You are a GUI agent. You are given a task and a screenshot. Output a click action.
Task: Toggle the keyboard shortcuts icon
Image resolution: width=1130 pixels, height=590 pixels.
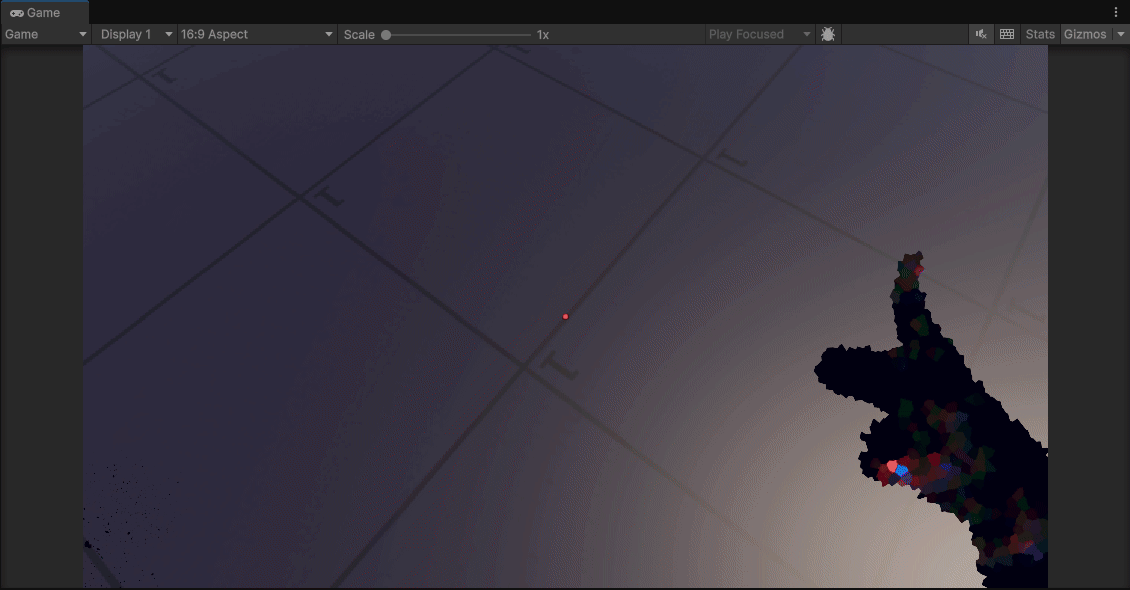[1007, 34]
